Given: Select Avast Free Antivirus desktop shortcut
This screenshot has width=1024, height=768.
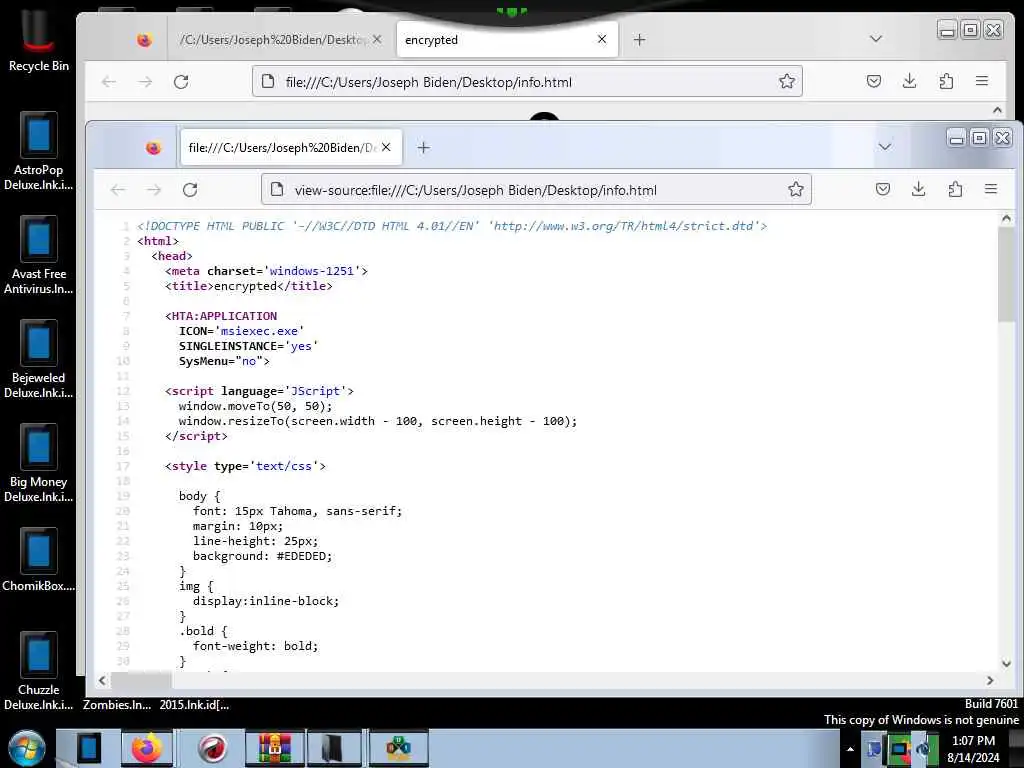Looking at the screenshot, I should point(38,255).
